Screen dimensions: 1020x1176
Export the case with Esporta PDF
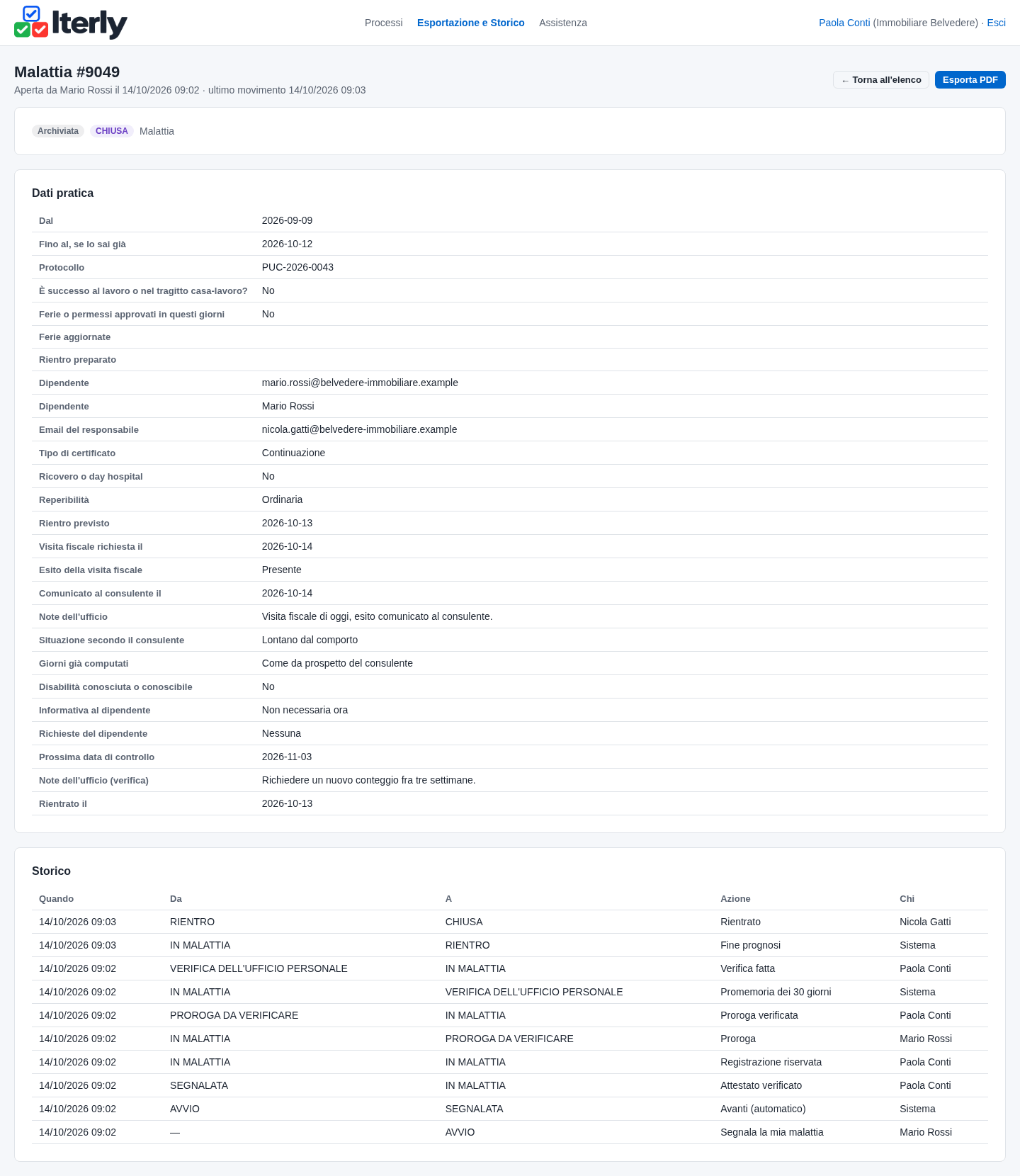pos(970,80)
